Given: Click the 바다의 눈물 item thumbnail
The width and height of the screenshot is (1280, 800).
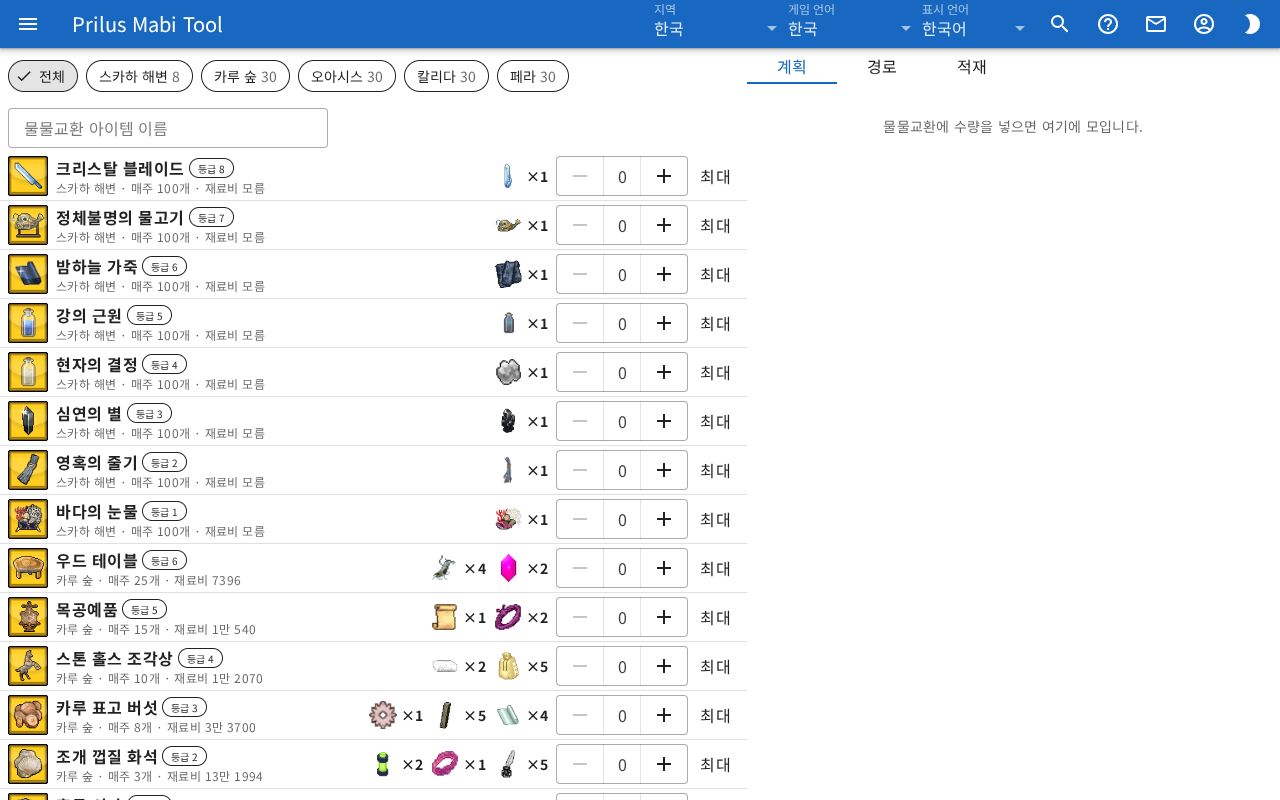Looking at the screenshot, I should coord(28,519).
